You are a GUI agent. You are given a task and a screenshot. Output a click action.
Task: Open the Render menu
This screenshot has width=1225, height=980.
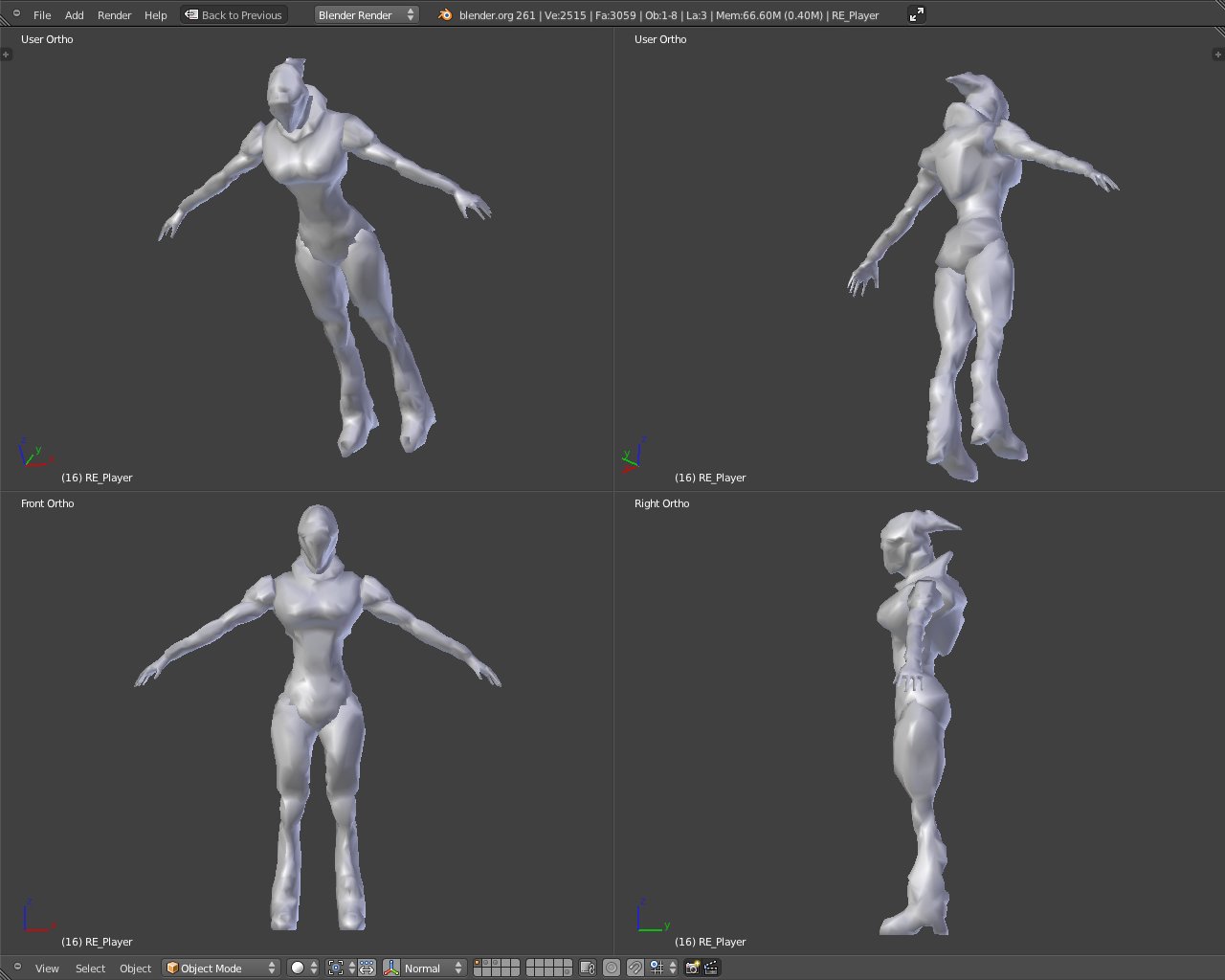tap(114, 14)
